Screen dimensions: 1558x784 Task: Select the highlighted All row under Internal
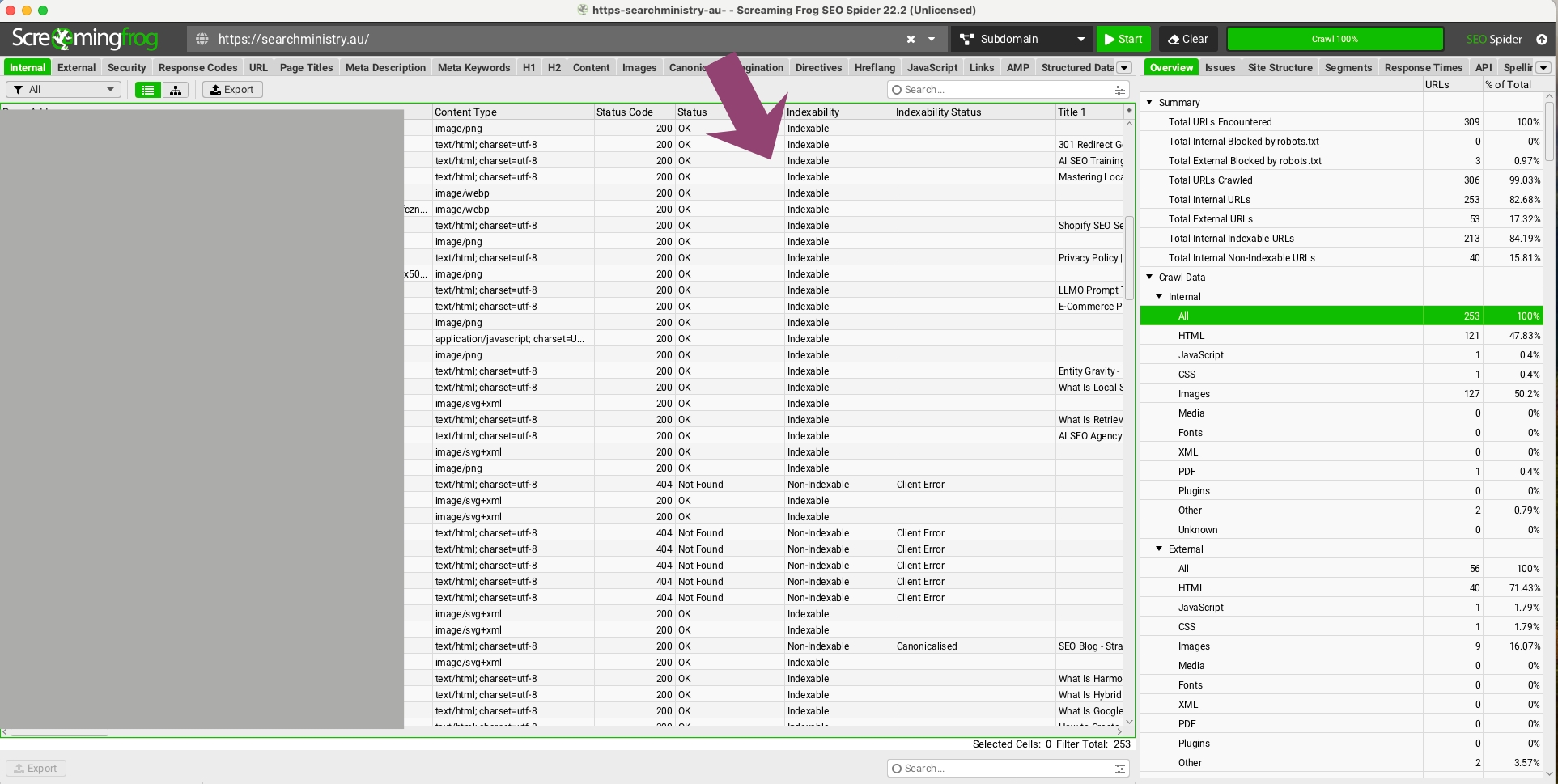(1341, 316)
